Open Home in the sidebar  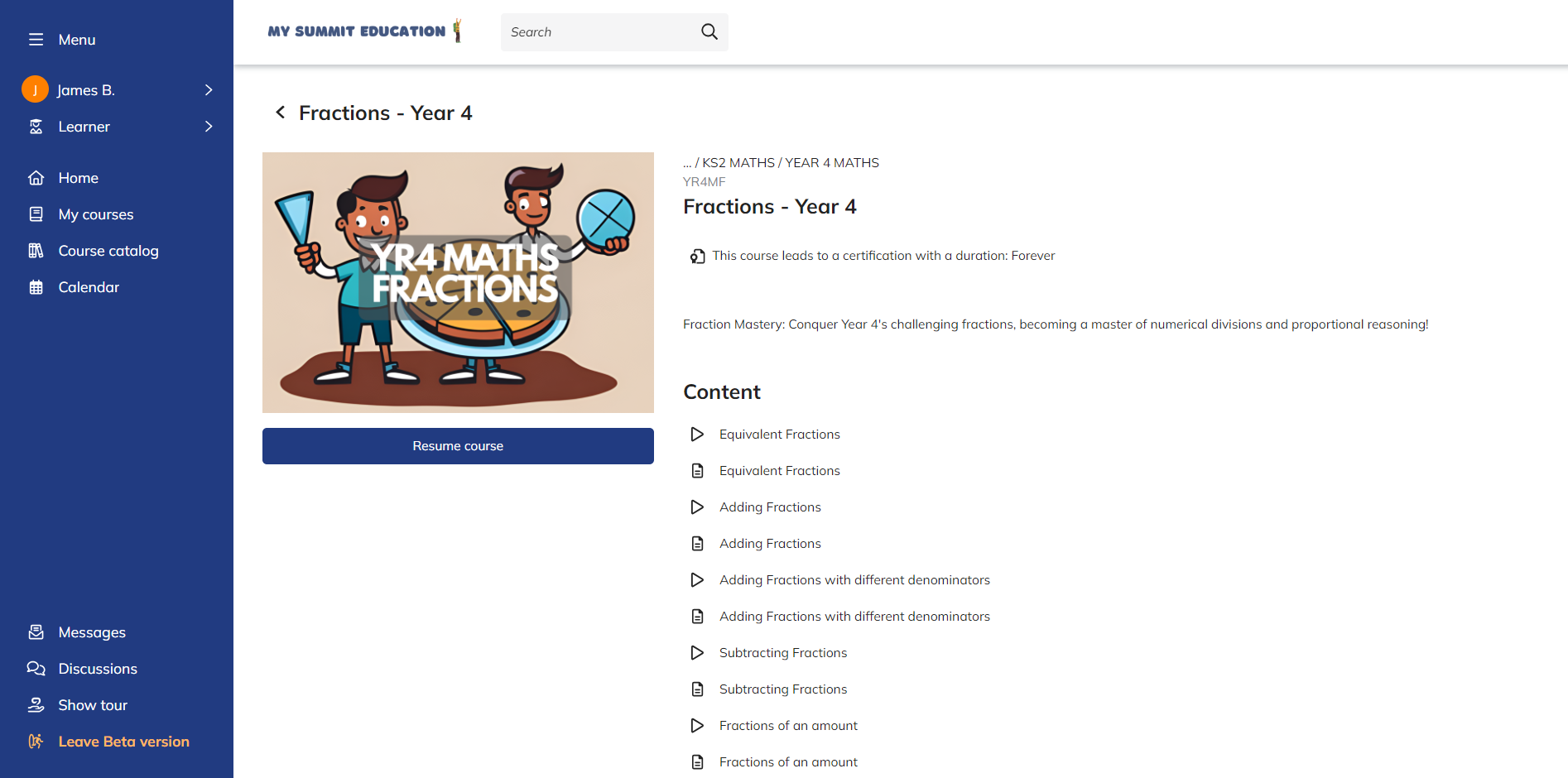pyautogui.click(x=79, y=178)
